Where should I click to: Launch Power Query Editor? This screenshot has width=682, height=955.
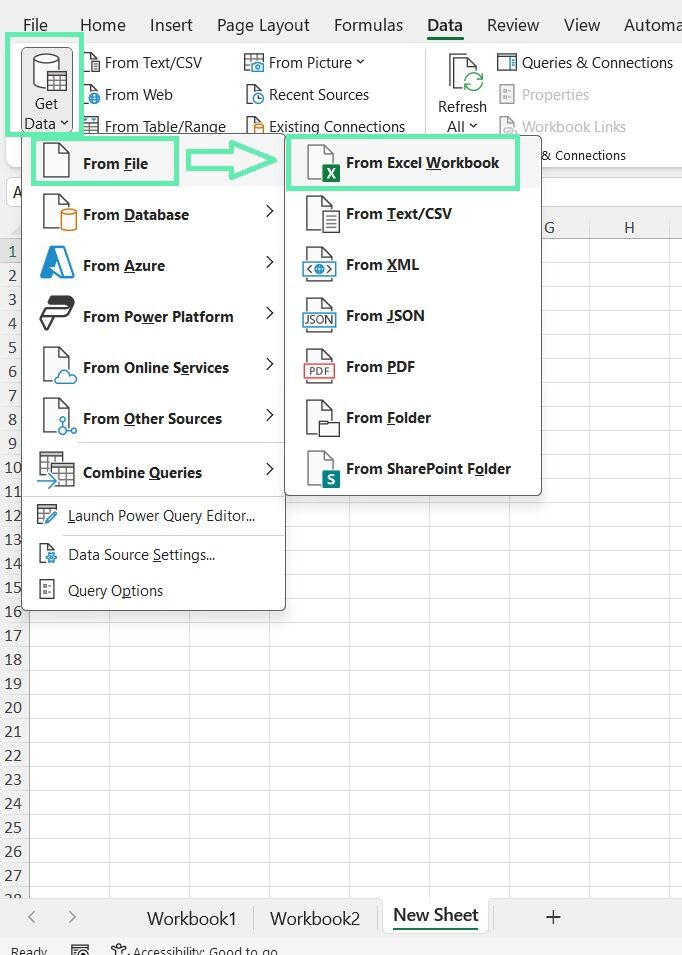point(153,515)
